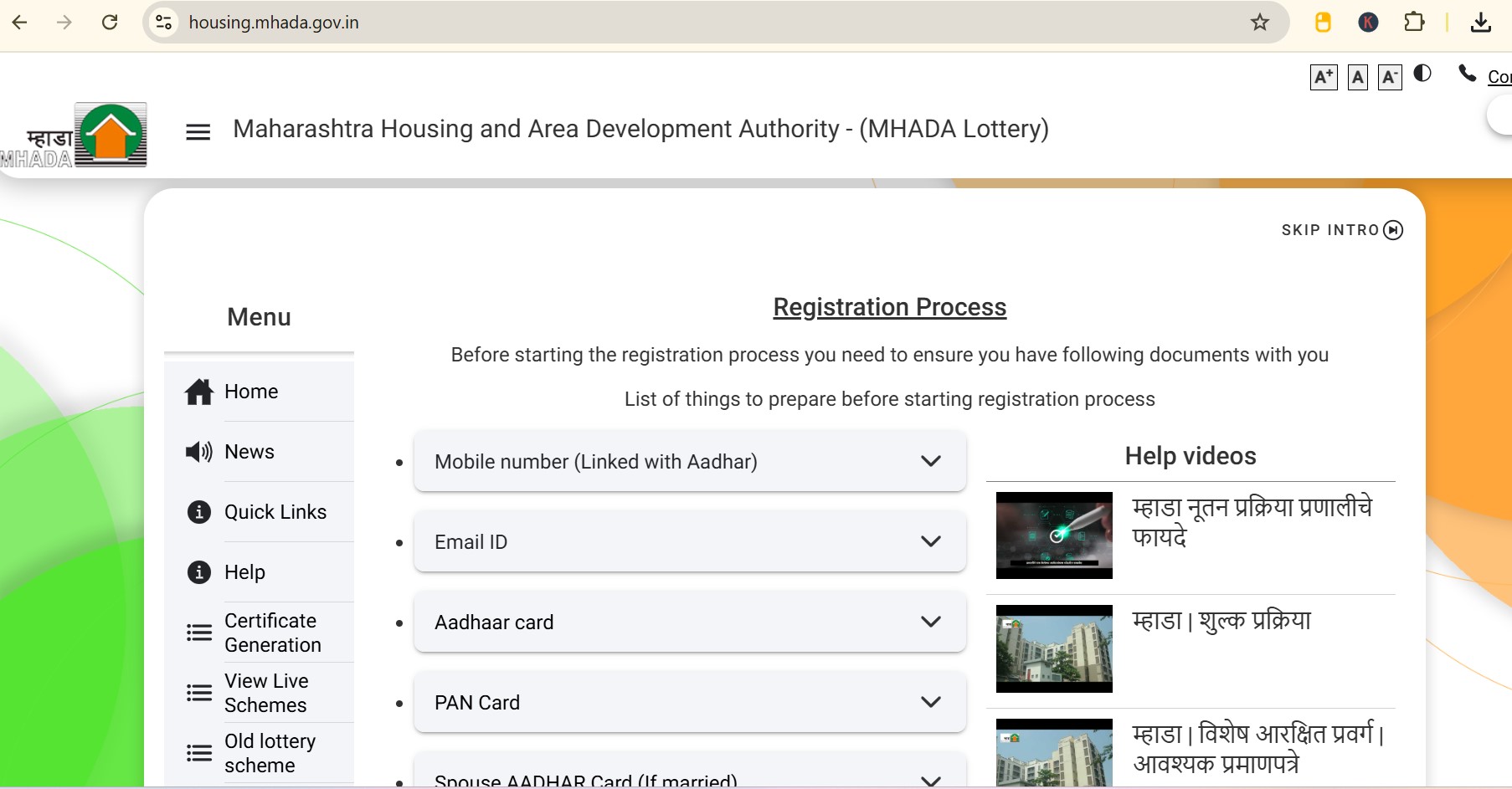This screenshot has height=789, width=1512.
Task: Open Home menu item
Action: pos(260,392)
